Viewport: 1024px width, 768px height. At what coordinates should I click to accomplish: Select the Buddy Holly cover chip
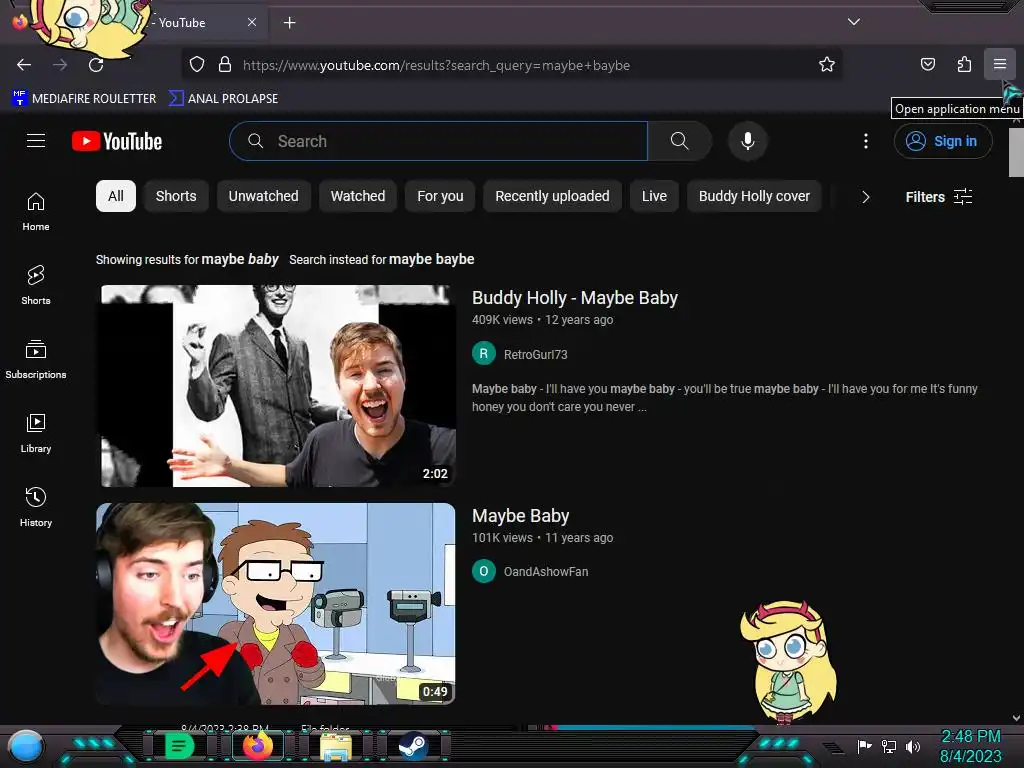[754, 196]
